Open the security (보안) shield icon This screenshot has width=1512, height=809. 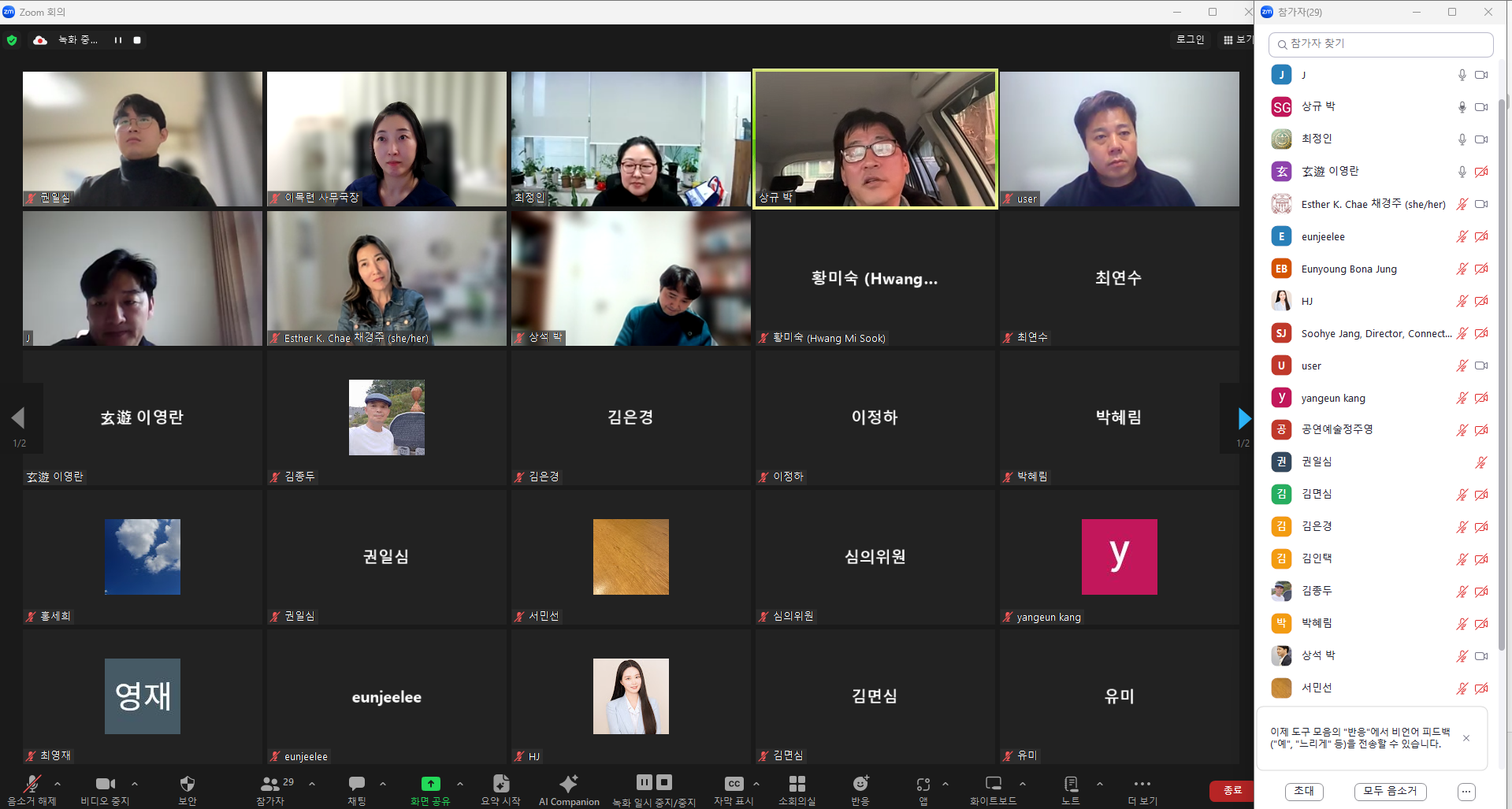coord(187,784)
